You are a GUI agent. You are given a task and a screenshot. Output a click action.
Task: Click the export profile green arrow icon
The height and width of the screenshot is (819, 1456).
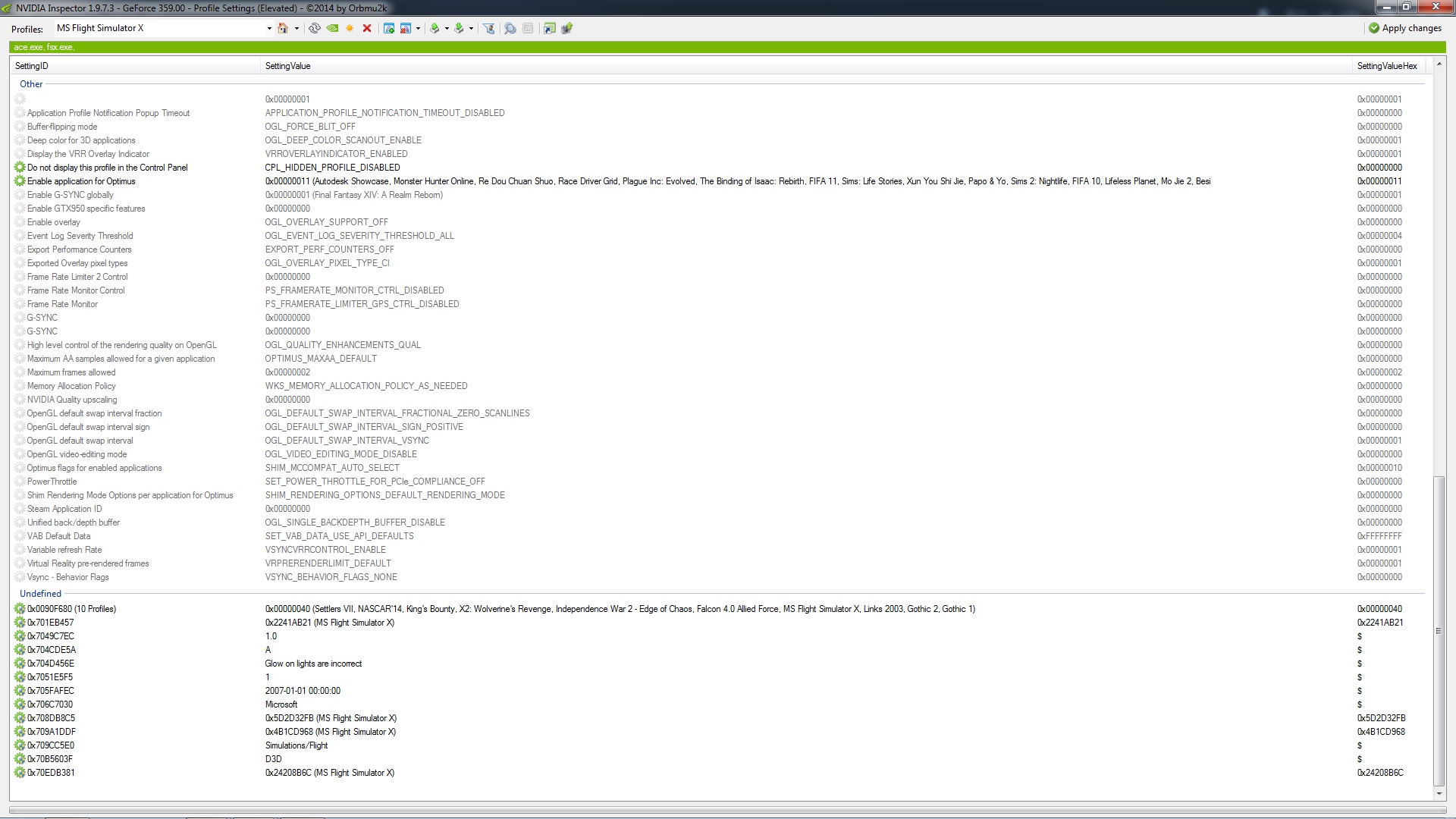point(435,28)
